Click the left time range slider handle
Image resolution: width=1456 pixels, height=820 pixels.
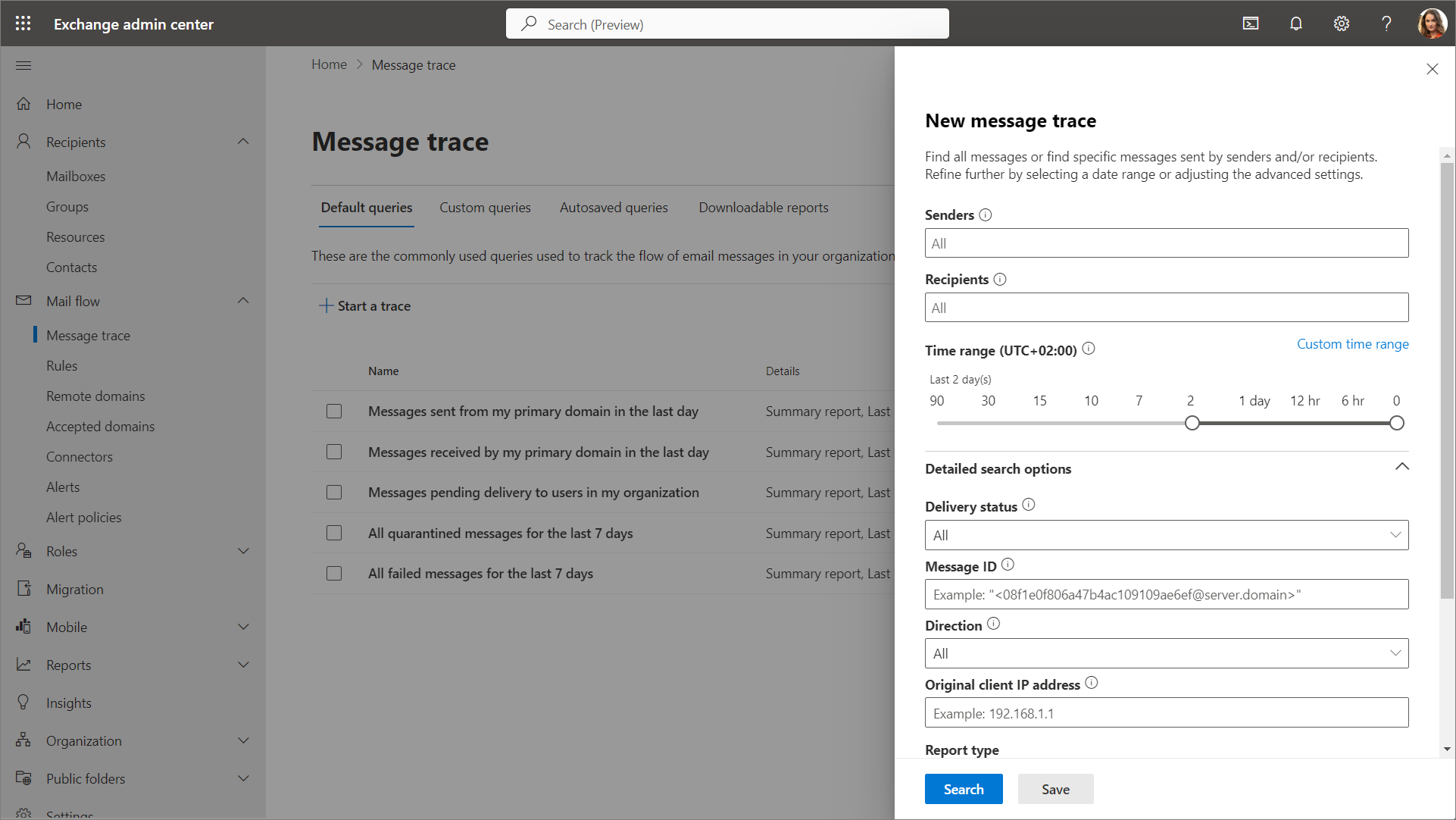click(1192, 423)
